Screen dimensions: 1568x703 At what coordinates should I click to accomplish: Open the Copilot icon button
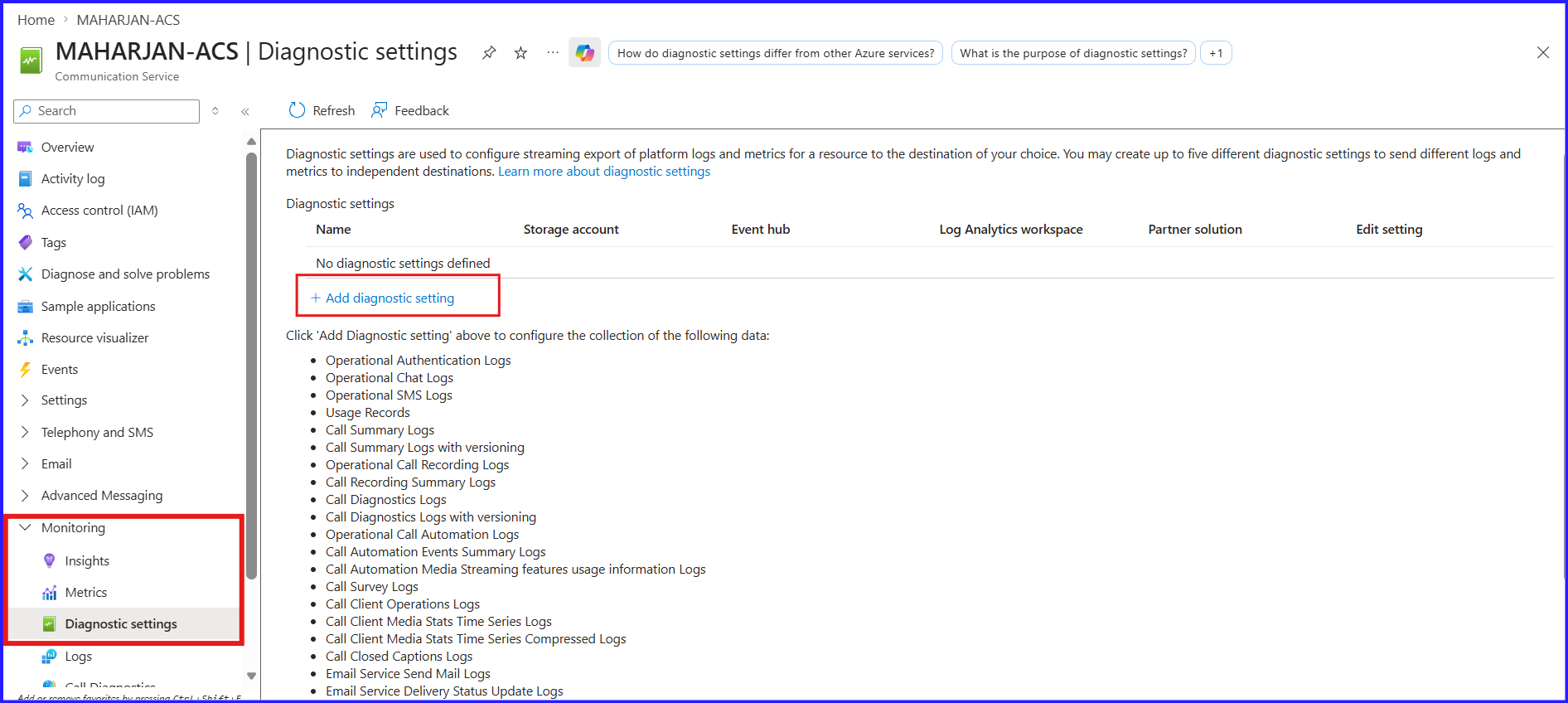[x=584, y=52]
